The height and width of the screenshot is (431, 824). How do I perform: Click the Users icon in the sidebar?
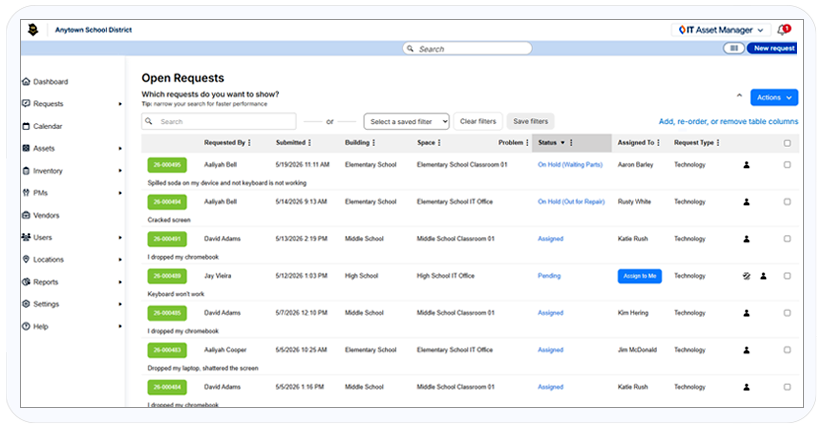pos(26,237)
